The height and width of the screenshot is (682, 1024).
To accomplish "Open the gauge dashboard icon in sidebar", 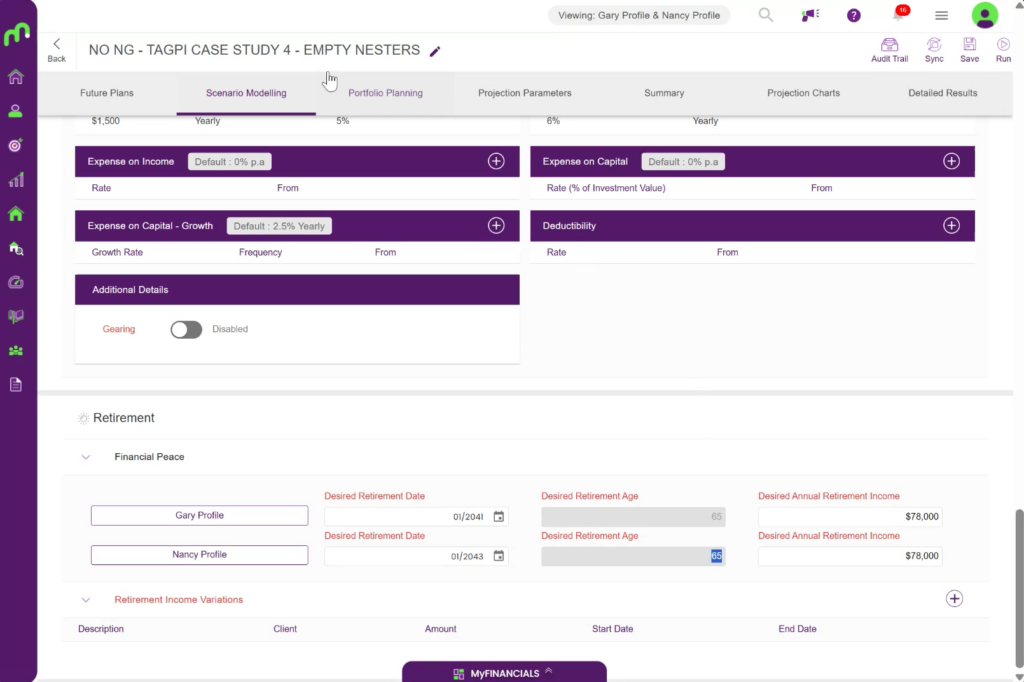I will point(16,282).
